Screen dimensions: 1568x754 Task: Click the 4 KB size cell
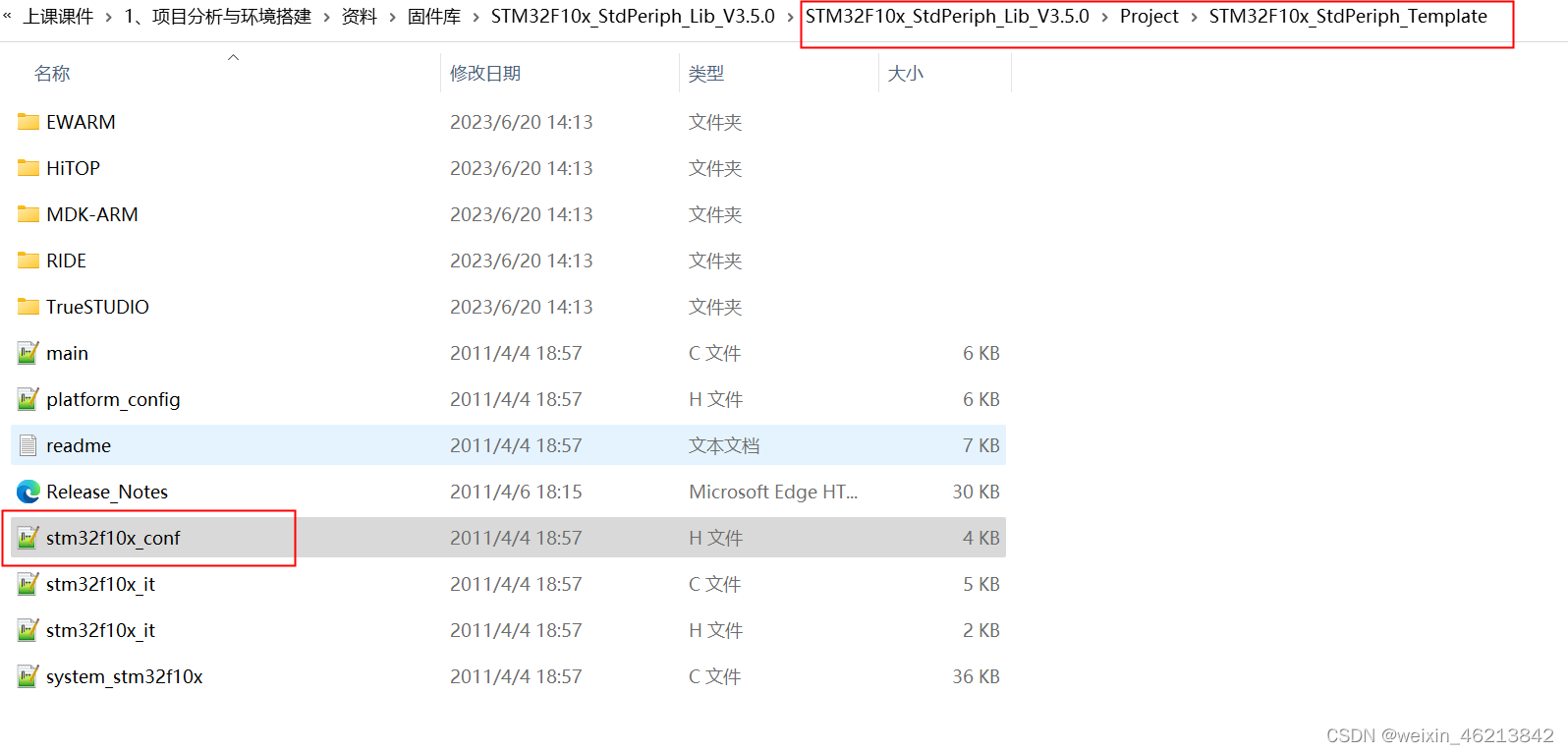[x=980, y=538]
